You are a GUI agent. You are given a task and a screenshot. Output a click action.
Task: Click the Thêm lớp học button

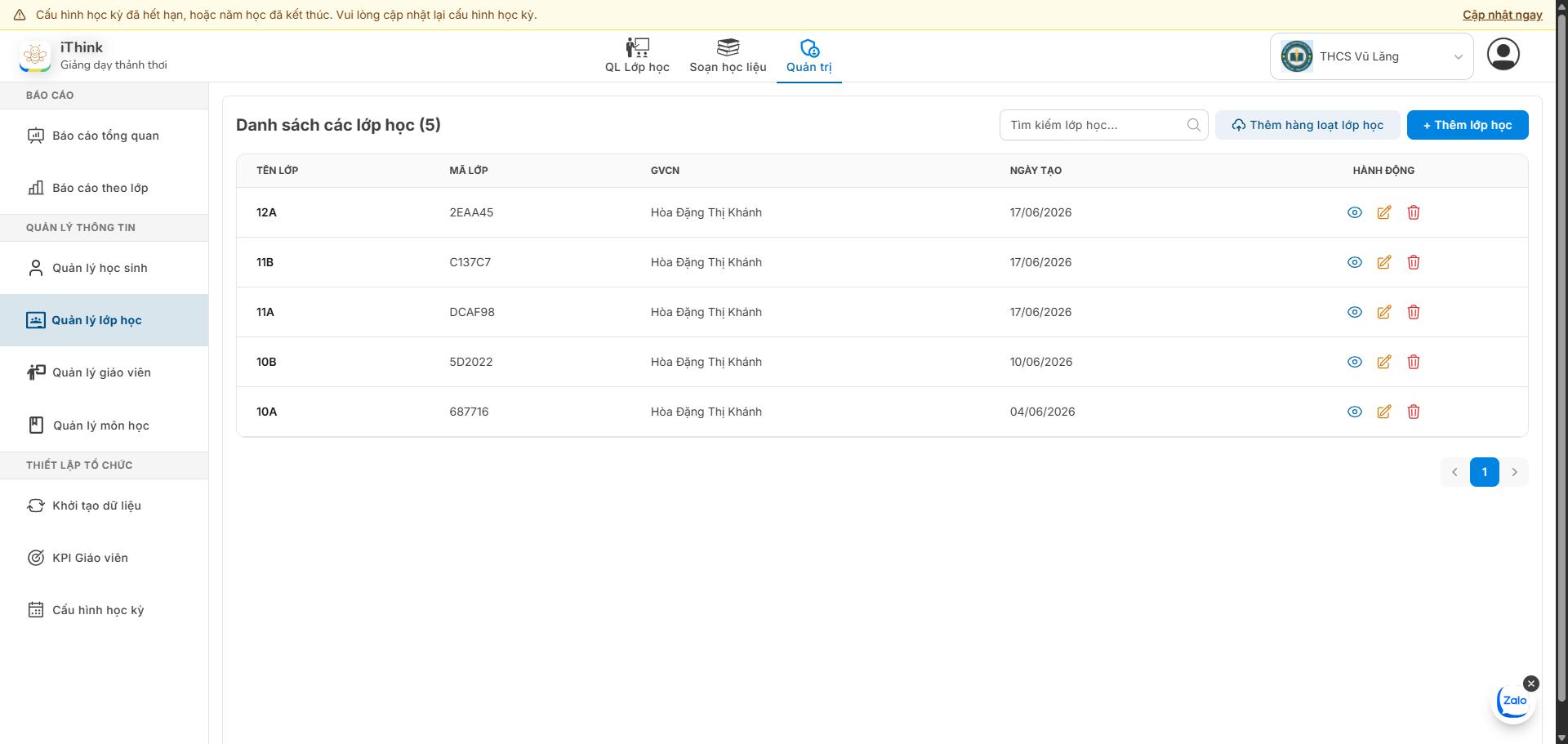(1467, 125)
